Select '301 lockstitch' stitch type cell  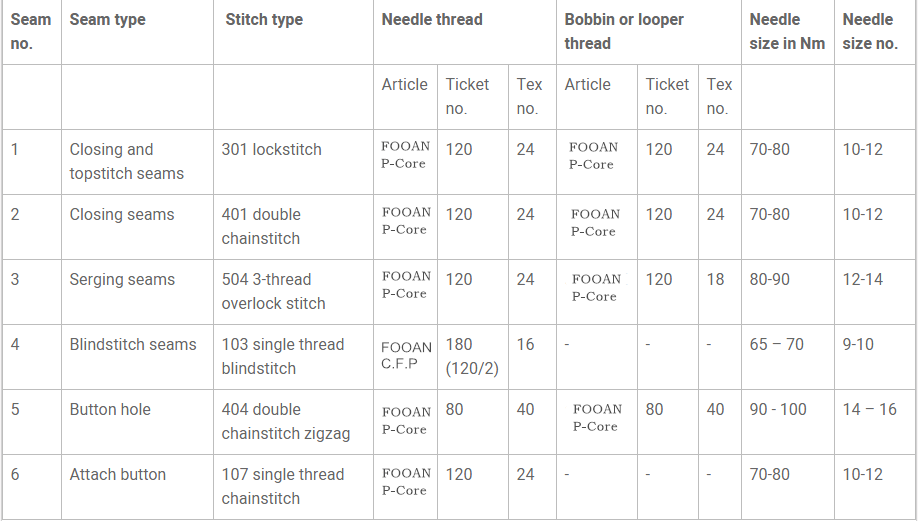[x=293, y=162]
